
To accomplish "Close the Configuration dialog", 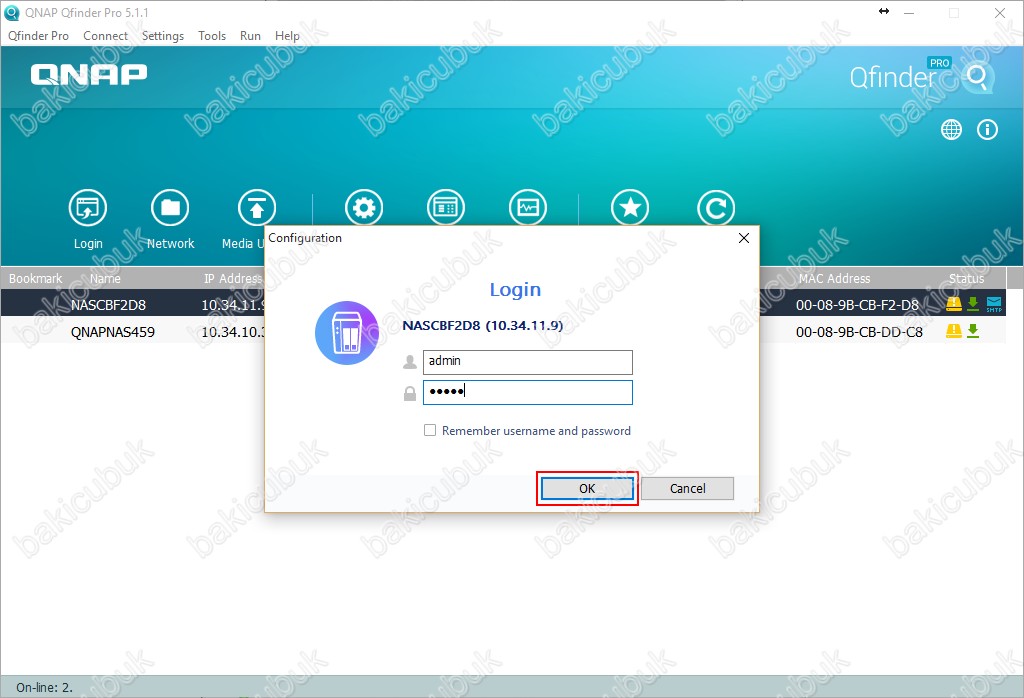I will 743,238.
